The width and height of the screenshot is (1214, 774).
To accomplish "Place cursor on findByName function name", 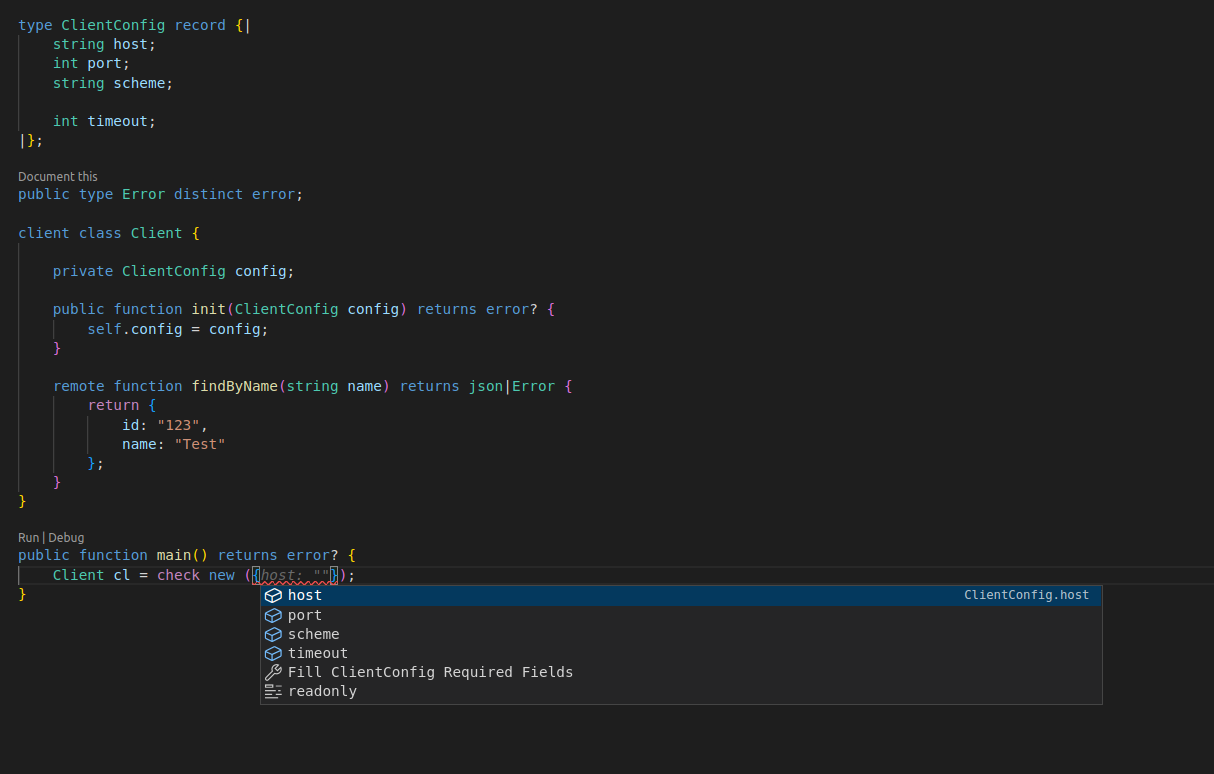I will pyautogui.click(x=235, y=386).
